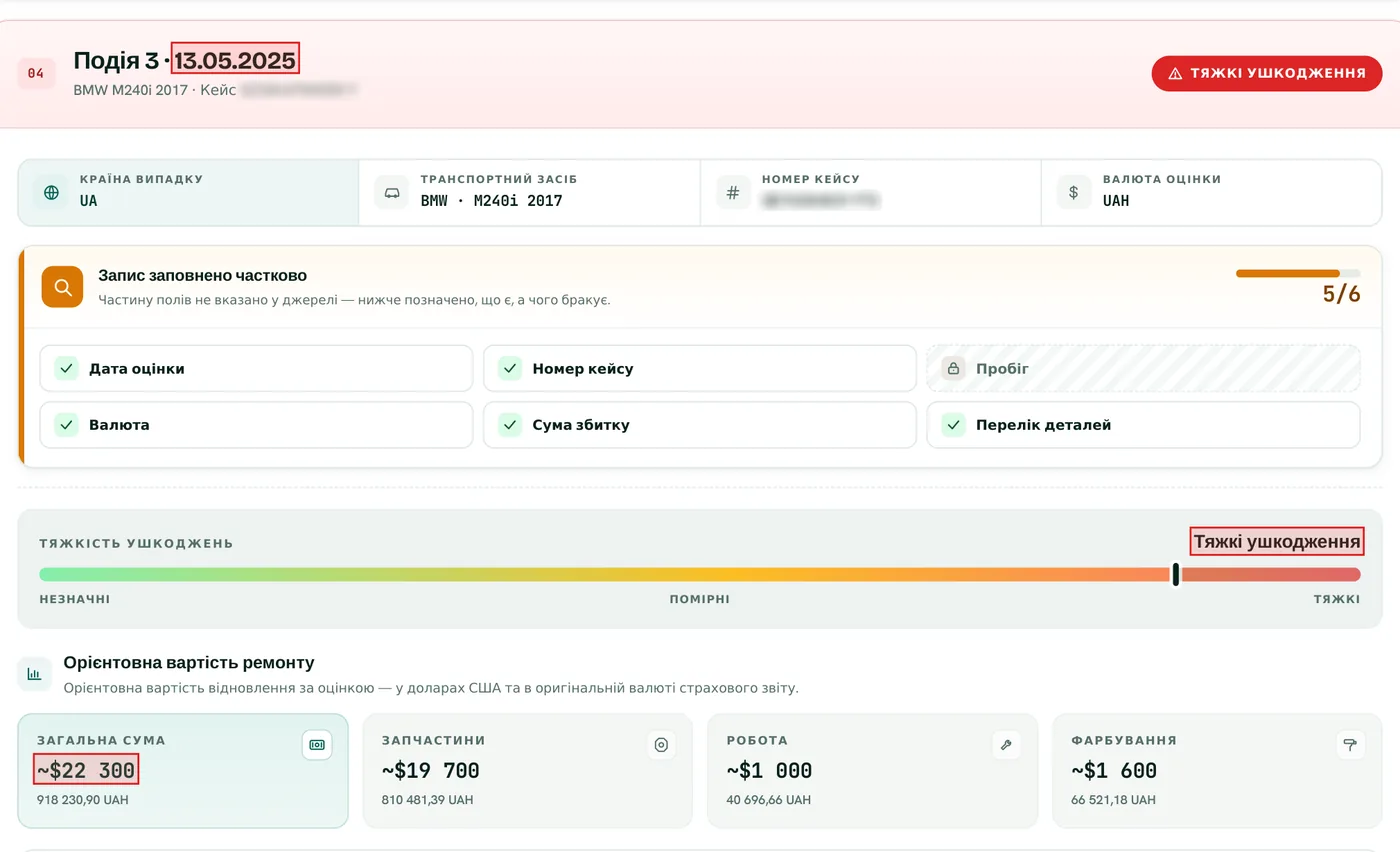Click the orange magnifier icon
Screen dimensions: 1400x852
(x=62, y=287)
